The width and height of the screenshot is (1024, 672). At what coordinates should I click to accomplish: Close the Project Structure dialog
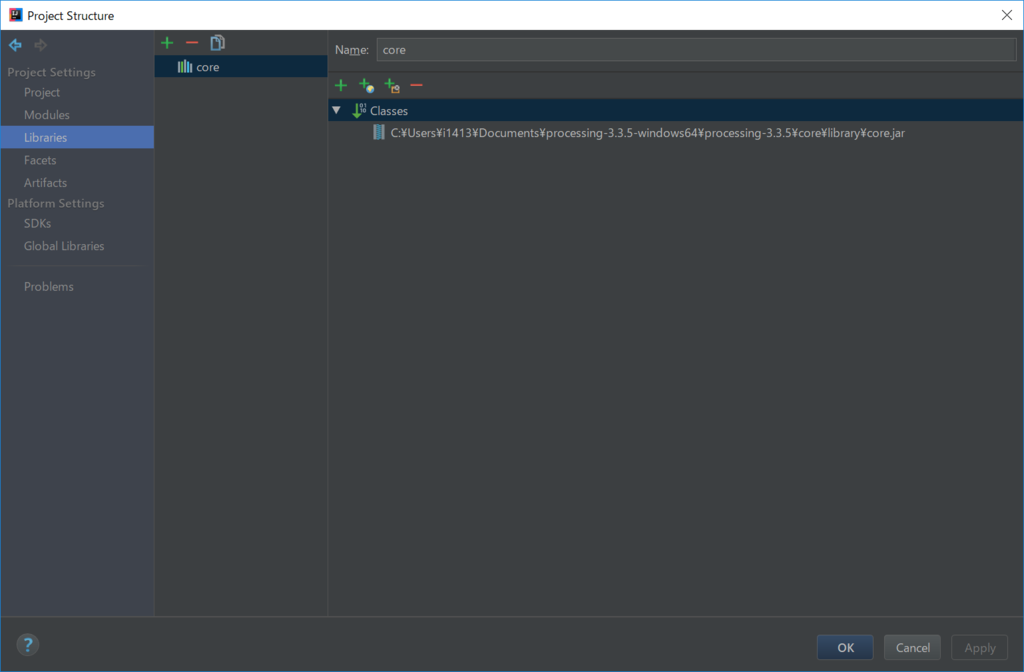tap(1006, 15)
